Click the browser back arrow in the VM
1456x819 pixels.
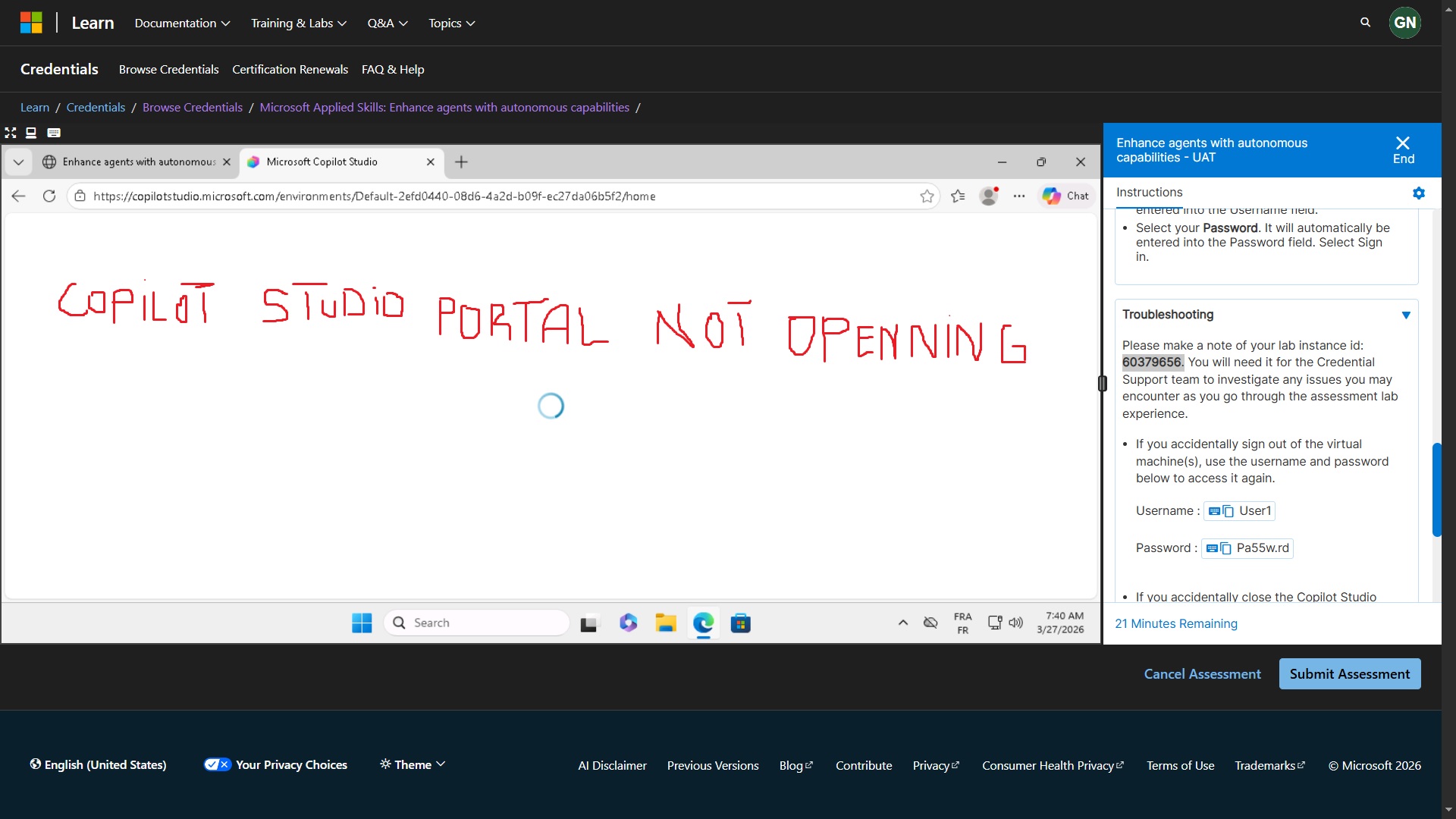pyautogui.click(x=19, y=196)
